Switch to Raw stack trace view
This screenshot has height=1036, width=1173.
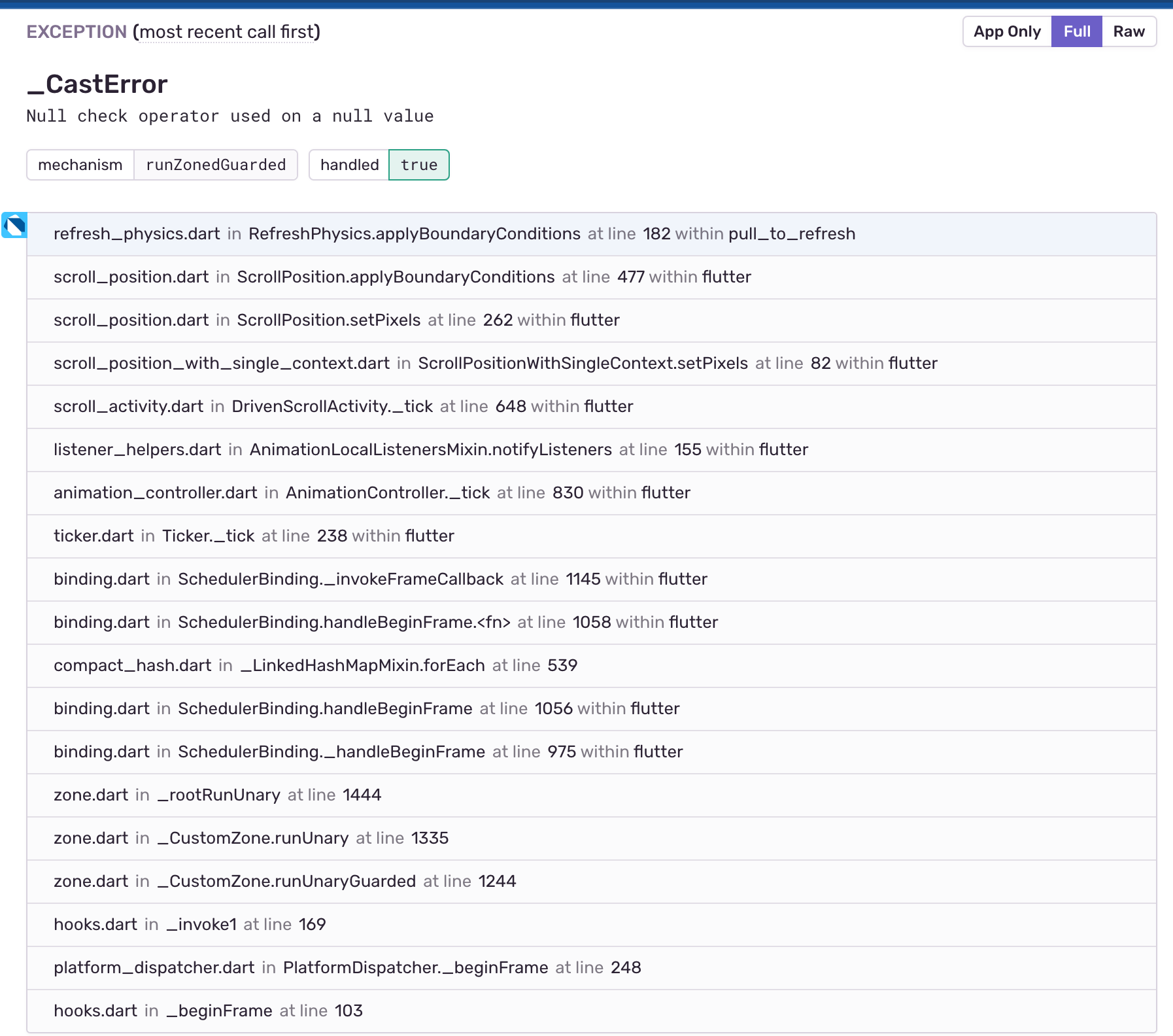1129,31
